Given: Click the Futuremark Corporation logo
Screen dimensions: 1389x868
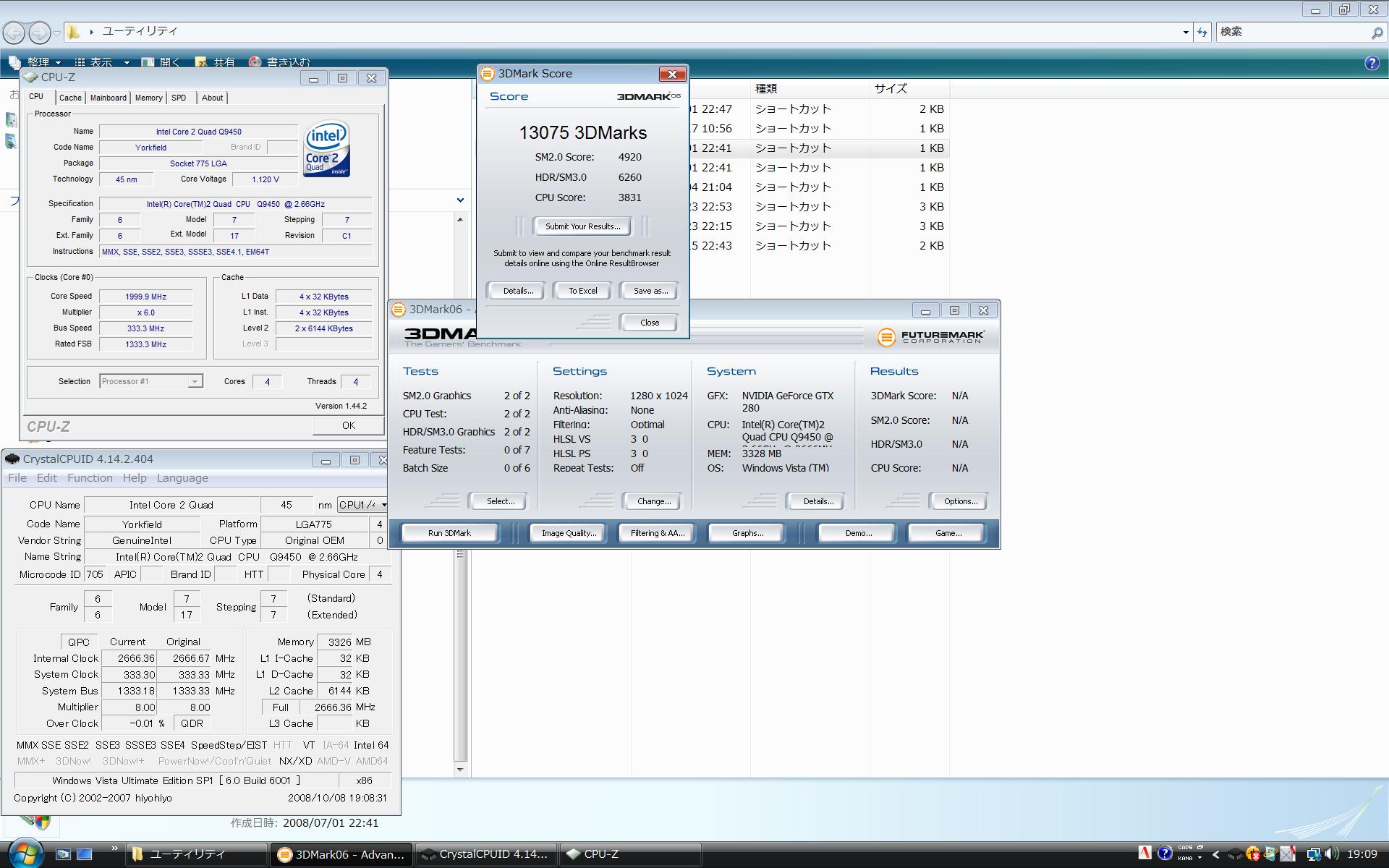Looking at the screenshot, I should coord(930,337).
